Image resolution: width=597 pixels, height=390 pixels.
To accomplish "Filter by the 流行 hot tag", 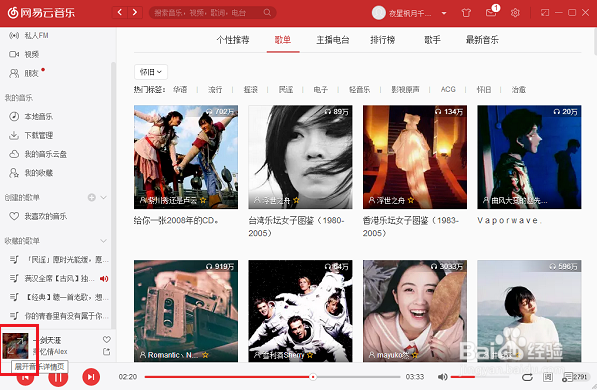I will click(215, 90).
